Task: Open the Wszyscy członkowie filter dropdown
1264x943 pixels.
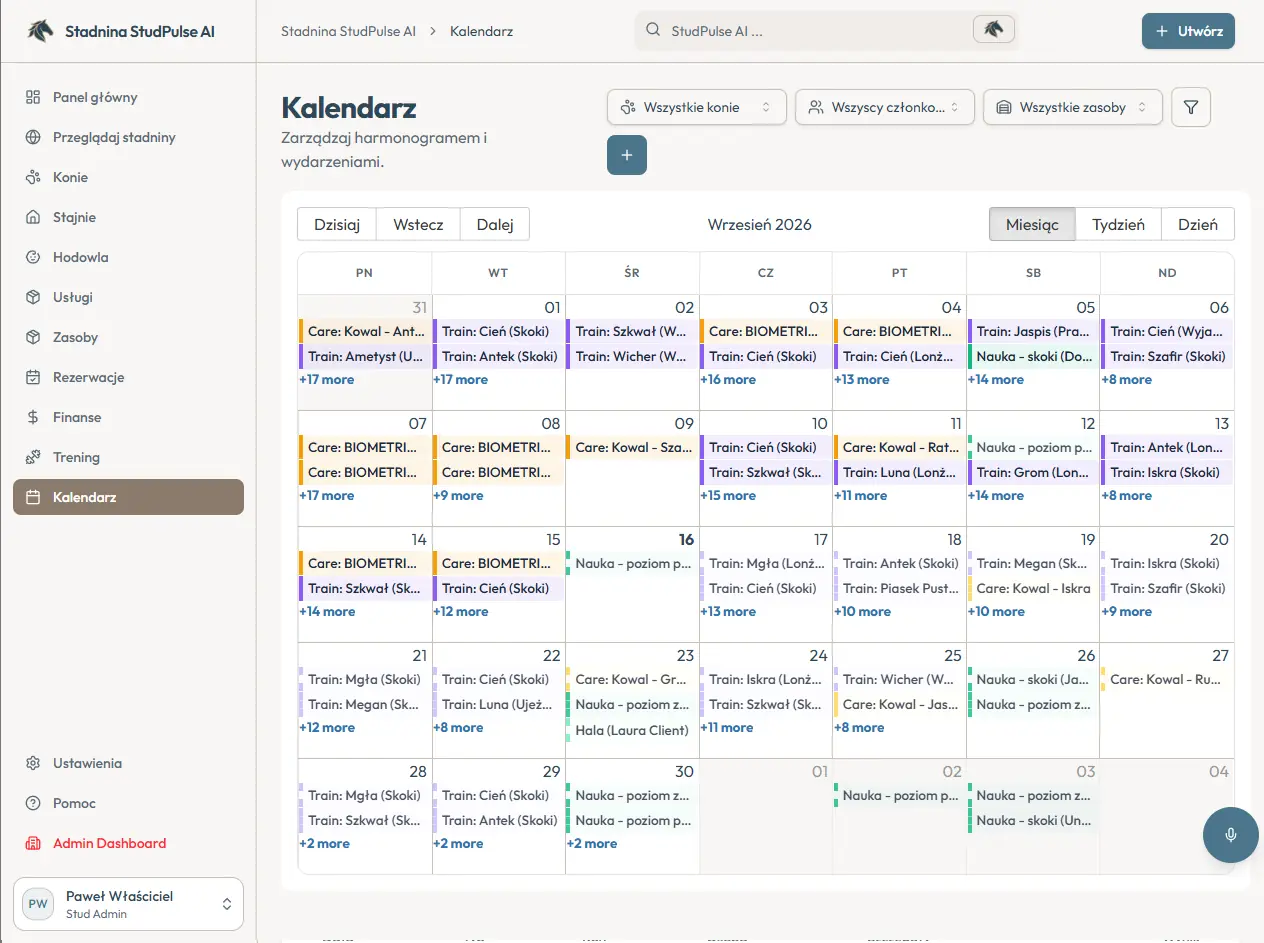Action: click(x=885, y=107)
